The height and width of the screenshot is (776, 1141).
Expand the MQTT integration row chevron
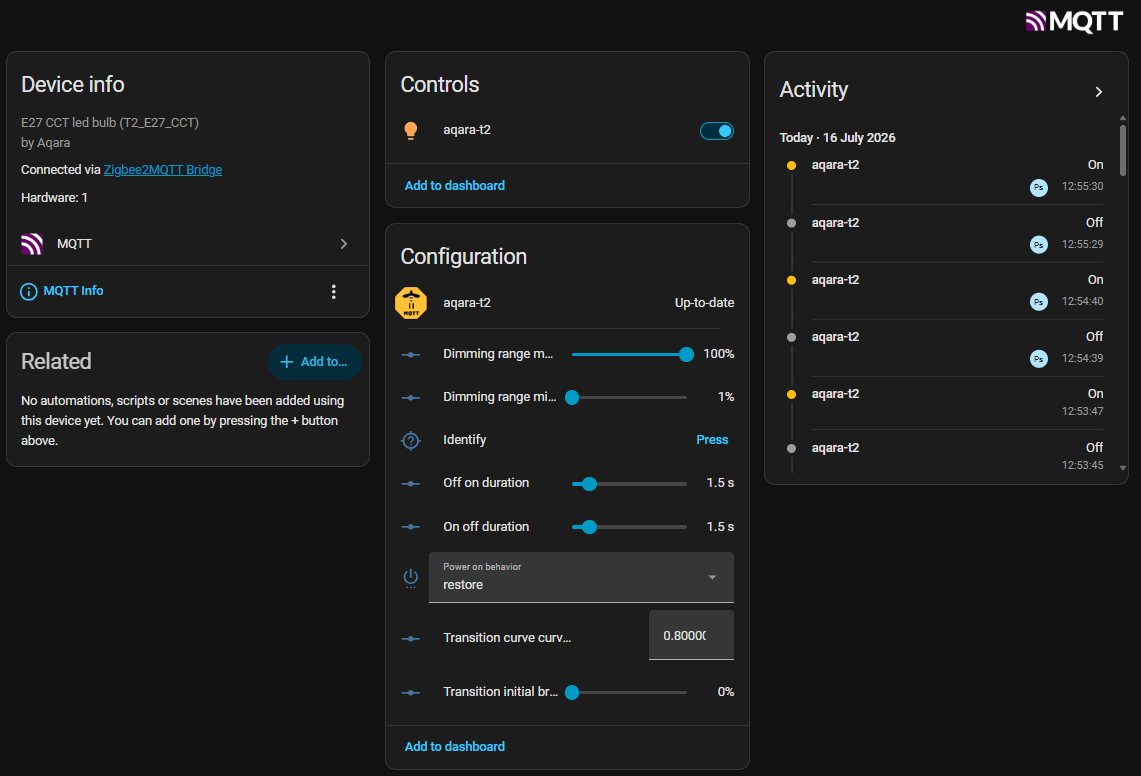pyautogui.click(x=343, y=244)
